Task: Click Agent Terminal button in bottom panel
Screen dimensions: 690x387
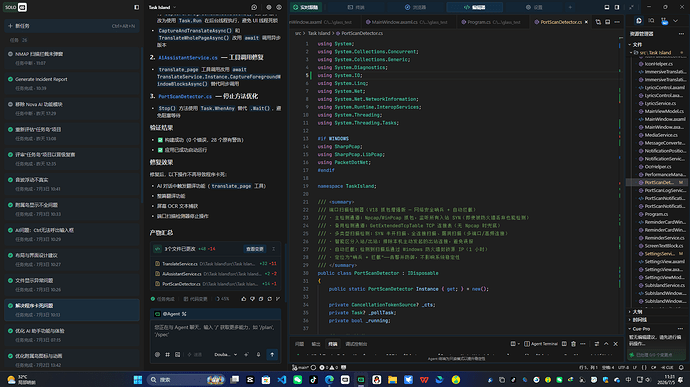Action: [x=541, y=344]
